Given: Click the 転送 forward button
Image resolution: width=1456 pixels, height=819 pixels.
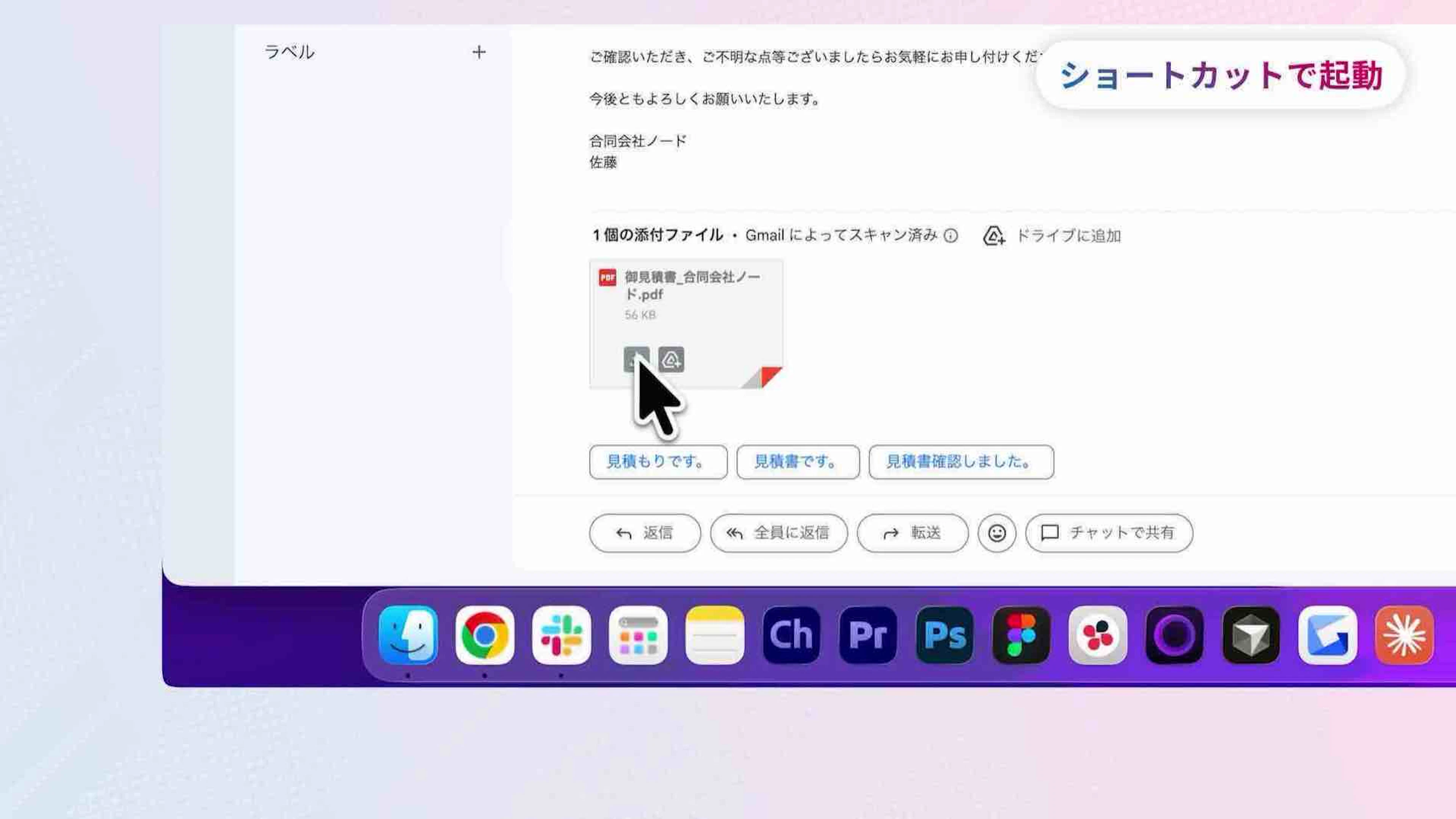Looking at the screenshot, I should [912, 533].
